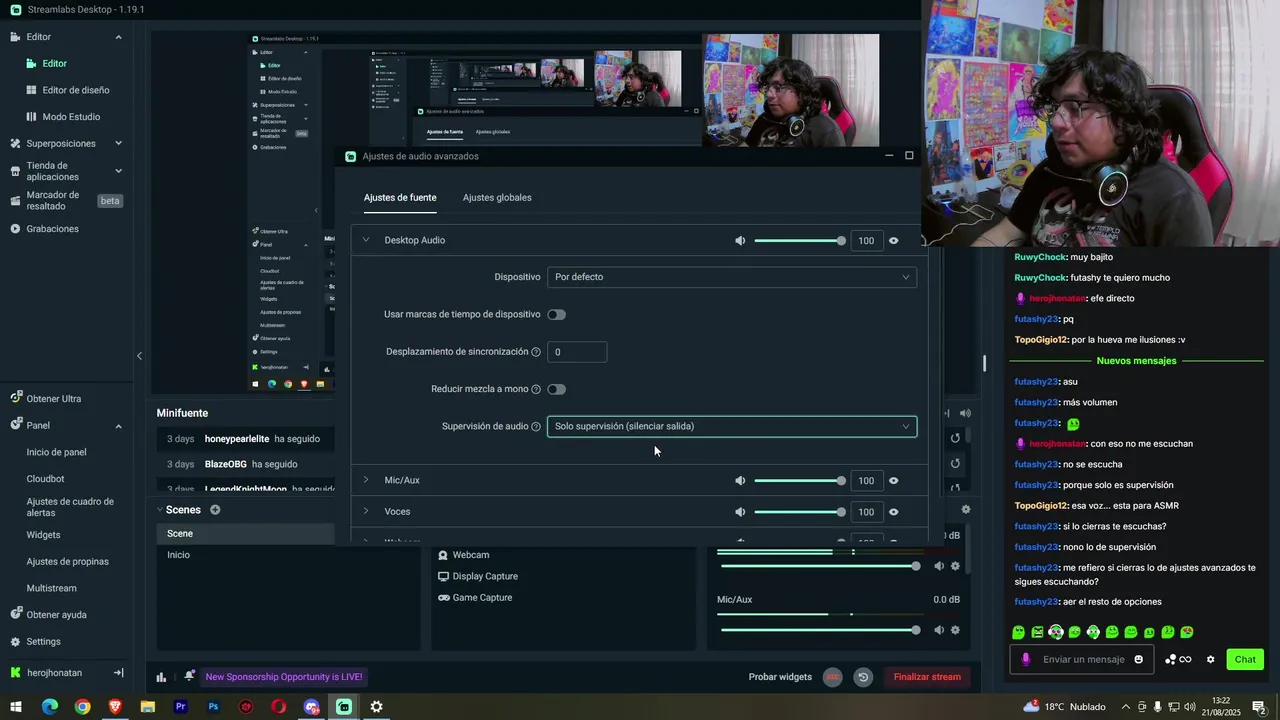
Task: Mute the Voces source speaker icon
Action: pos(740,512)
